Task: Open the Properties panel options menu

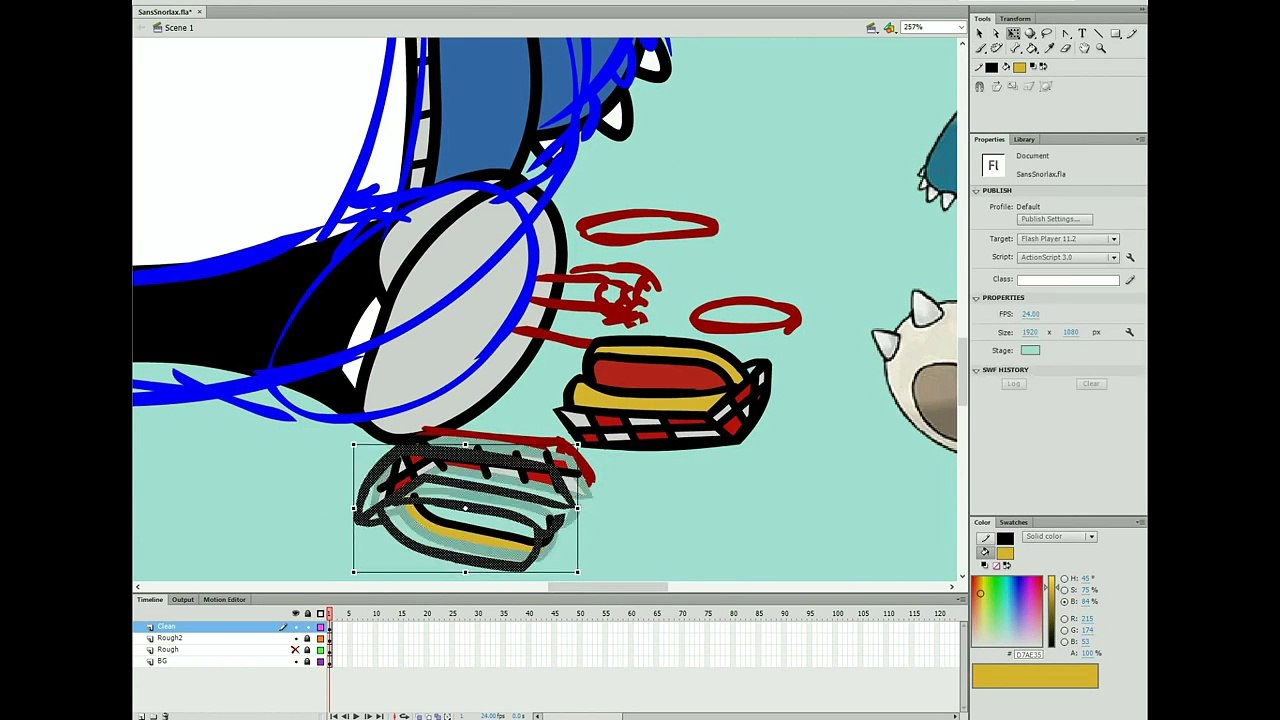Action: (x=1141, y=139)
